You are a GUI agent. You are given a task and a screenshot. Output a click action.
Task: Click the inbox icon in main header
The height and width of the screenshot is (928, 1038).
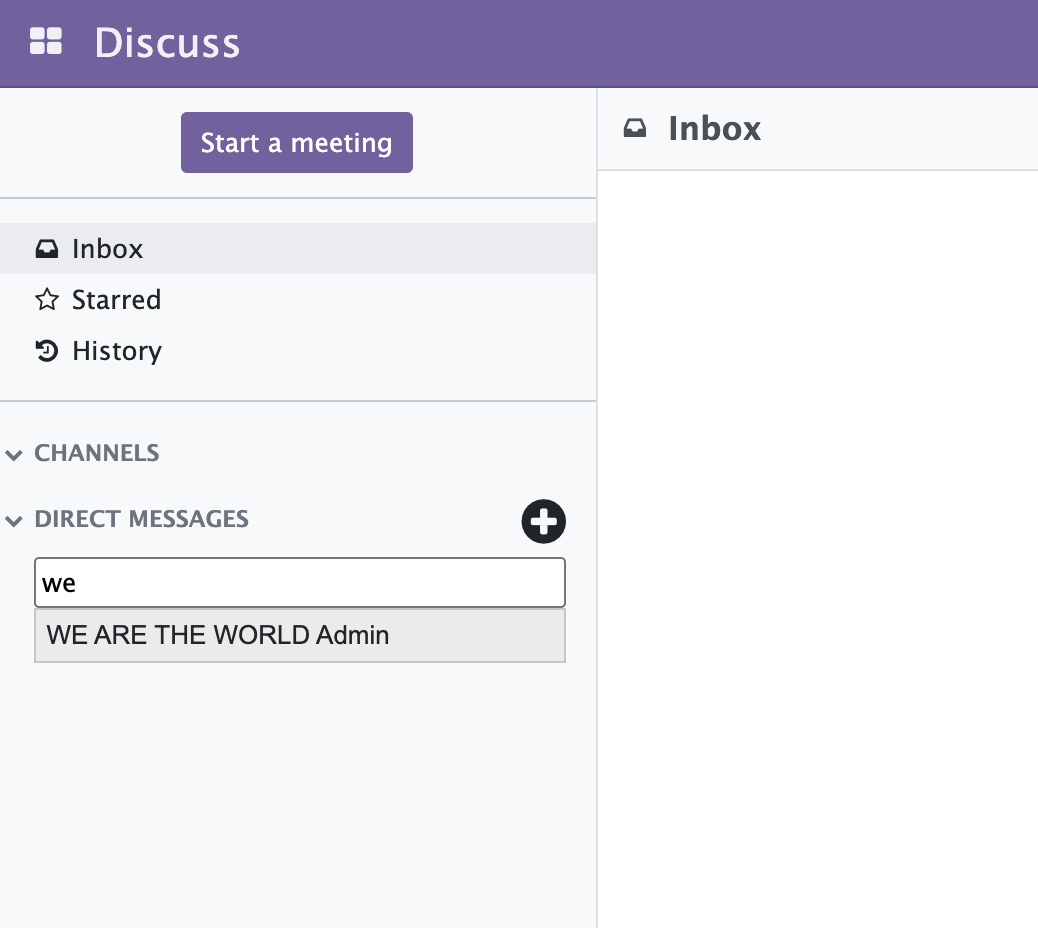pyautogui.click(x=635, y=128)
